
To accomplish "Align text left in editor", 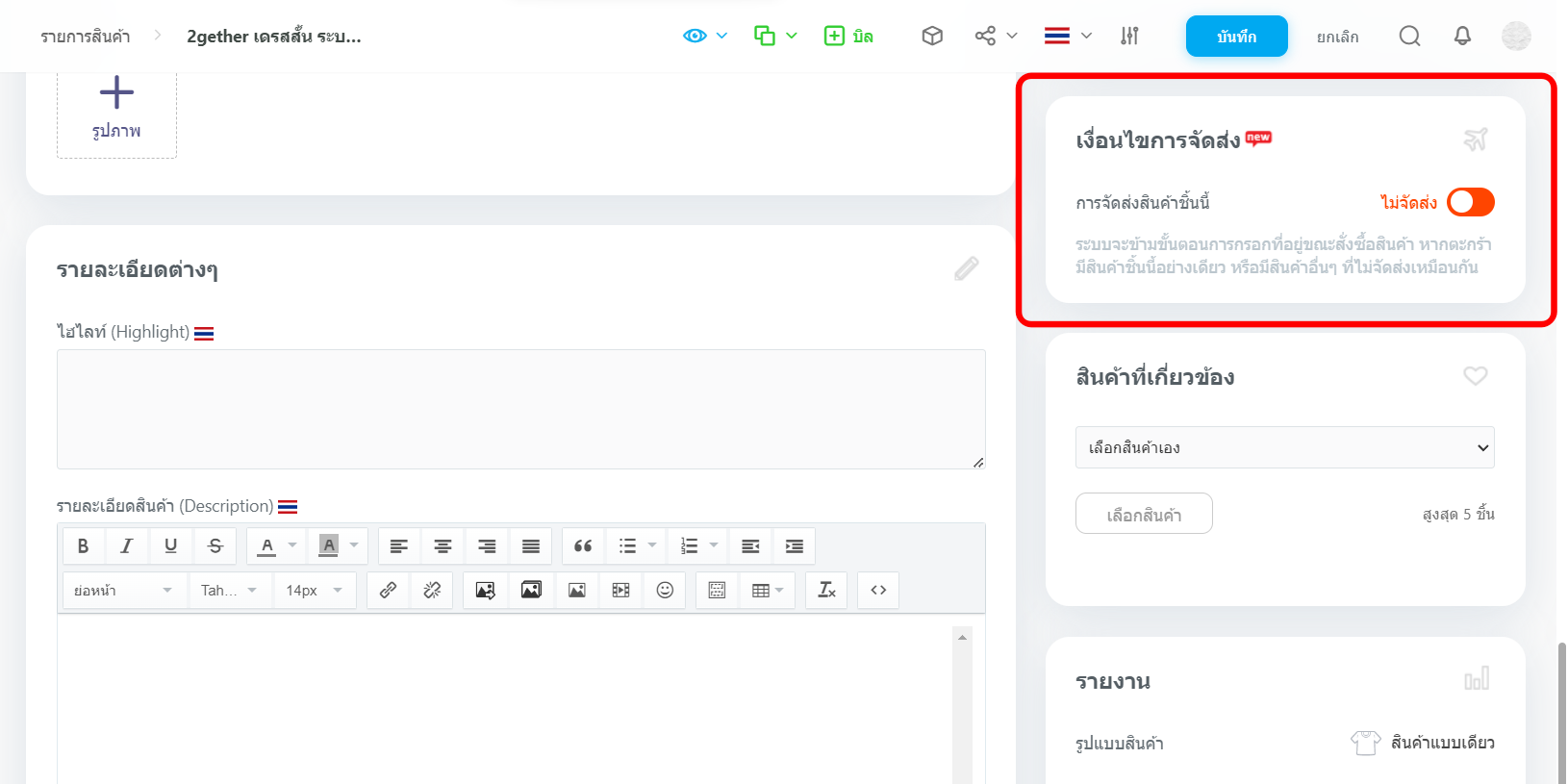I will pos(399,545).
